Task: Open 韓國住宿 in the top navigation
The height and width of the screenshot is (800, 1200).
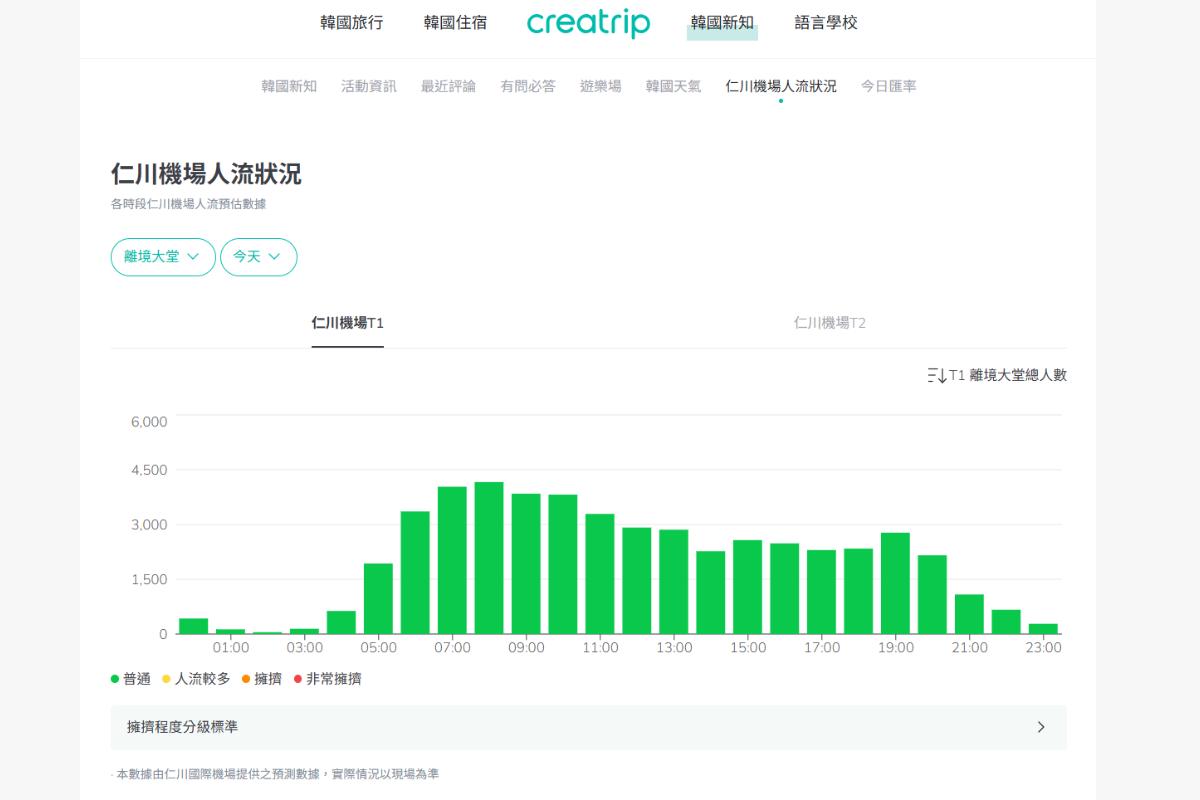Action: [x=455, y=22]
